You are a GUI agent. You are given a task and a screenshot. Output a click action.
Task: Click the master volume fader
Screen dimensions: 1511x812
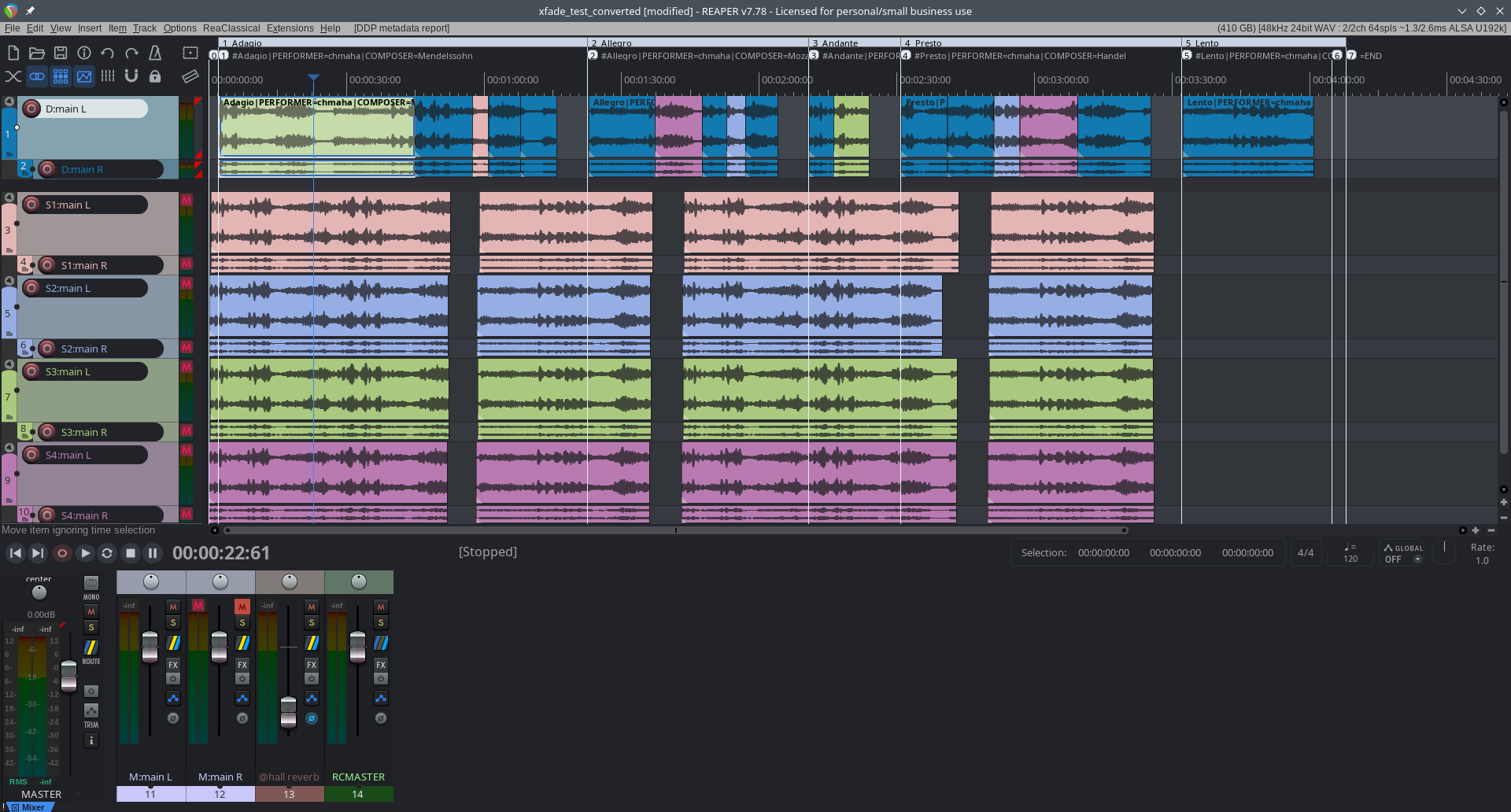[69, 676]
